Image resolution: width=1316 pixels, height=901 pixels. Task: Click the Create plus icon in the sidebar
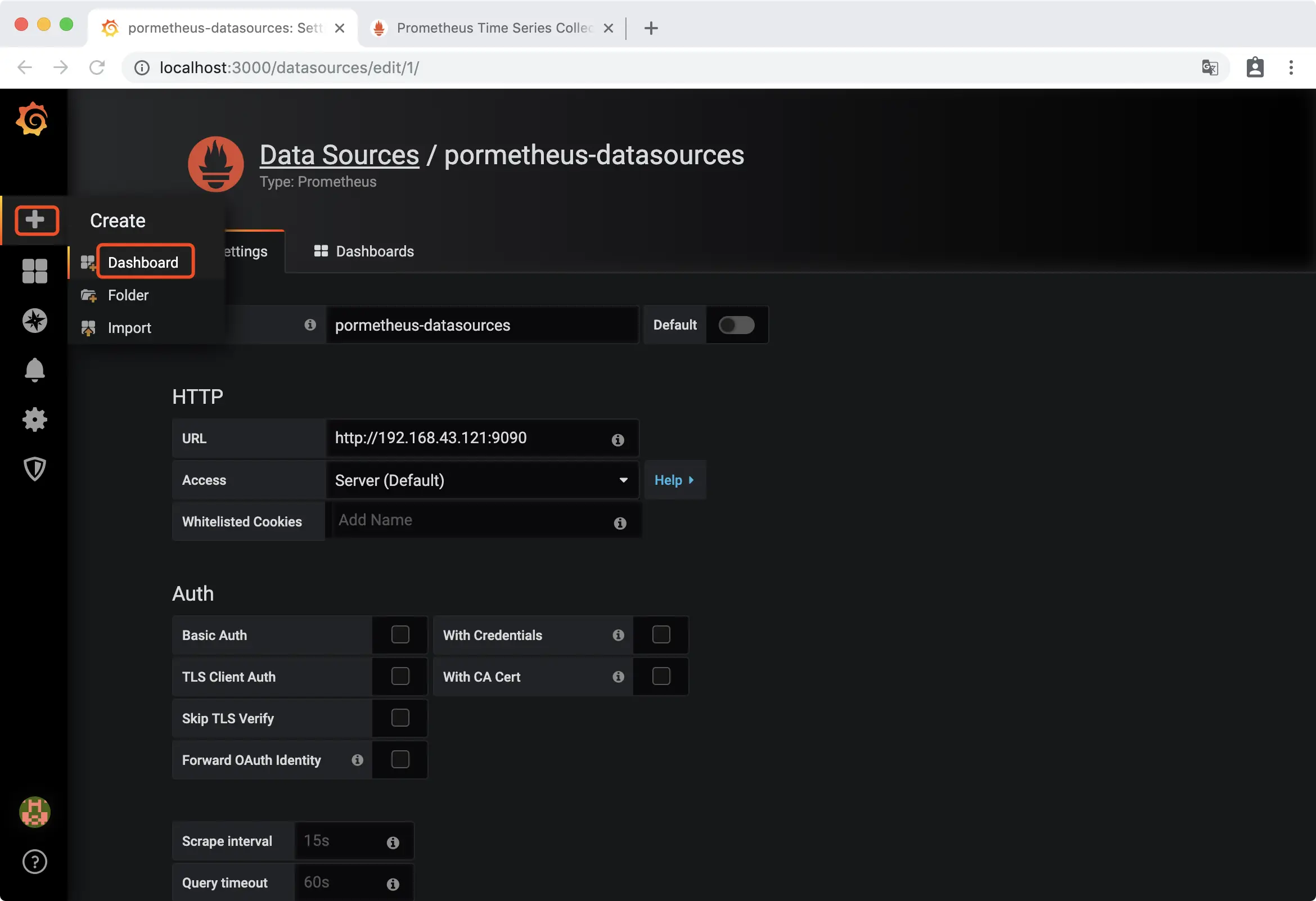[35, 220]
